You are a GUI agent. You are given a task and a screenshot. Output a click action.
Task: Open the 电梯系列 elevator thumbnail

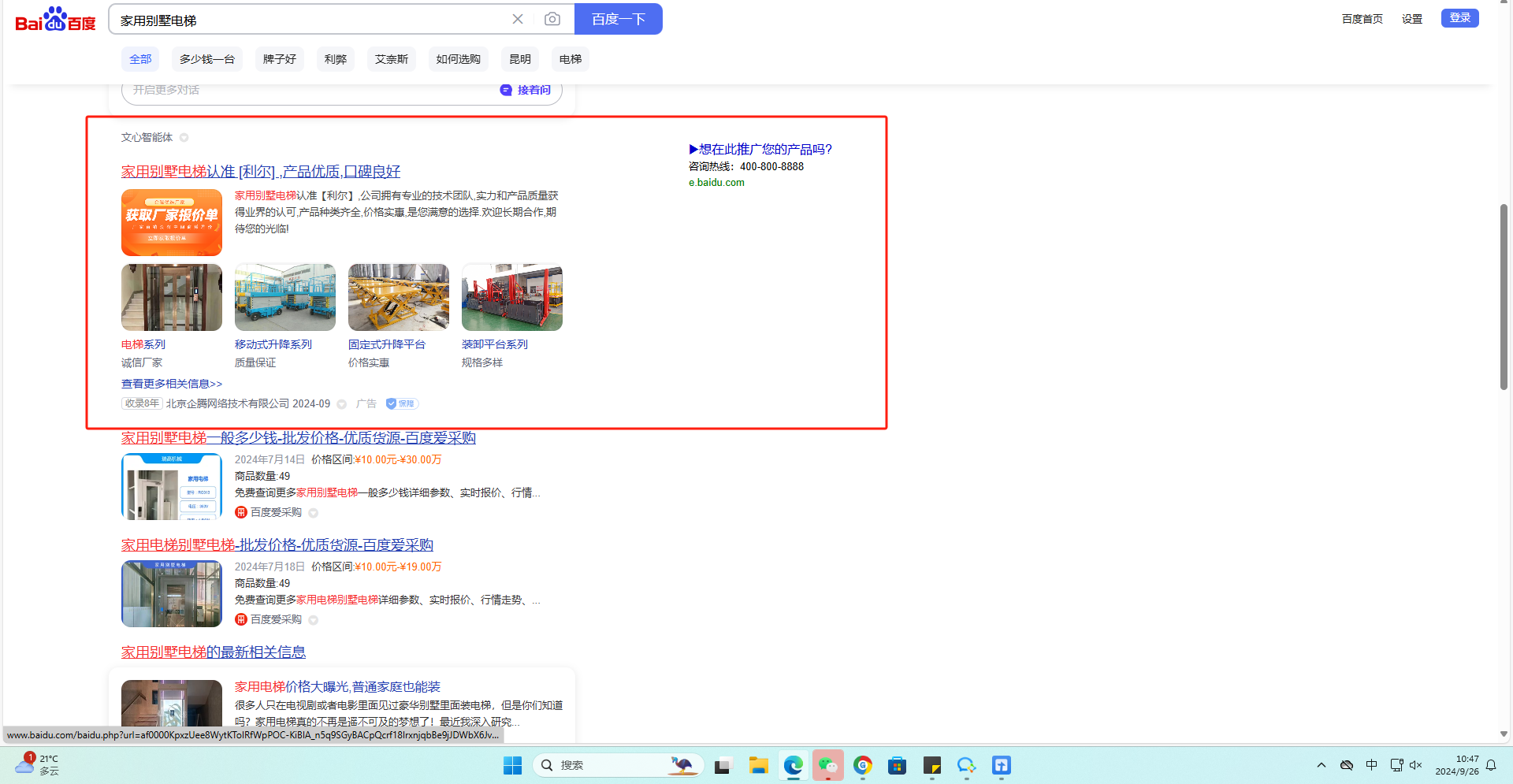(172, 297)
